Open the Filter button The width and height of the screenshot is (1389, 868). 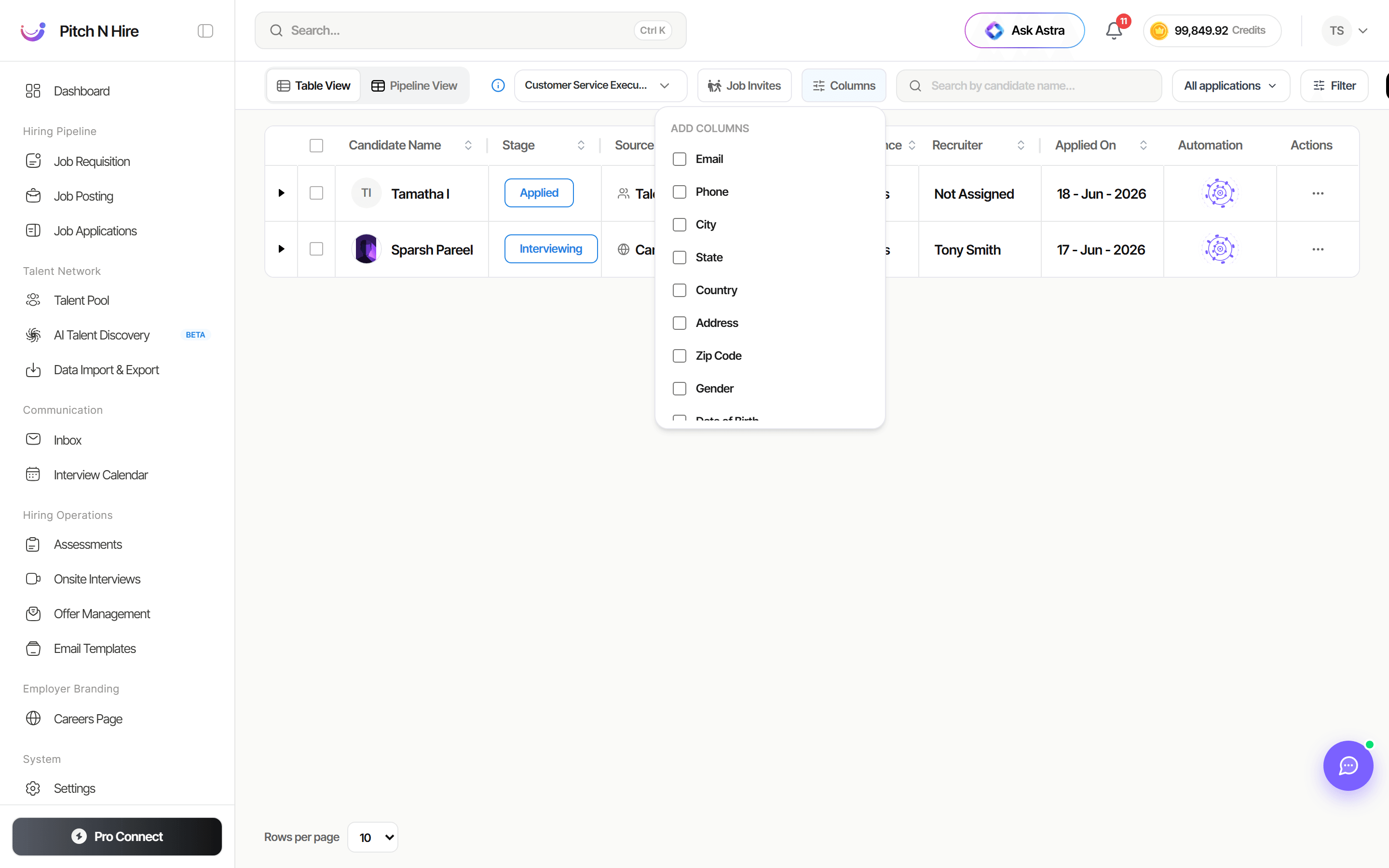pyautogui.click(x=1334, y=85)
